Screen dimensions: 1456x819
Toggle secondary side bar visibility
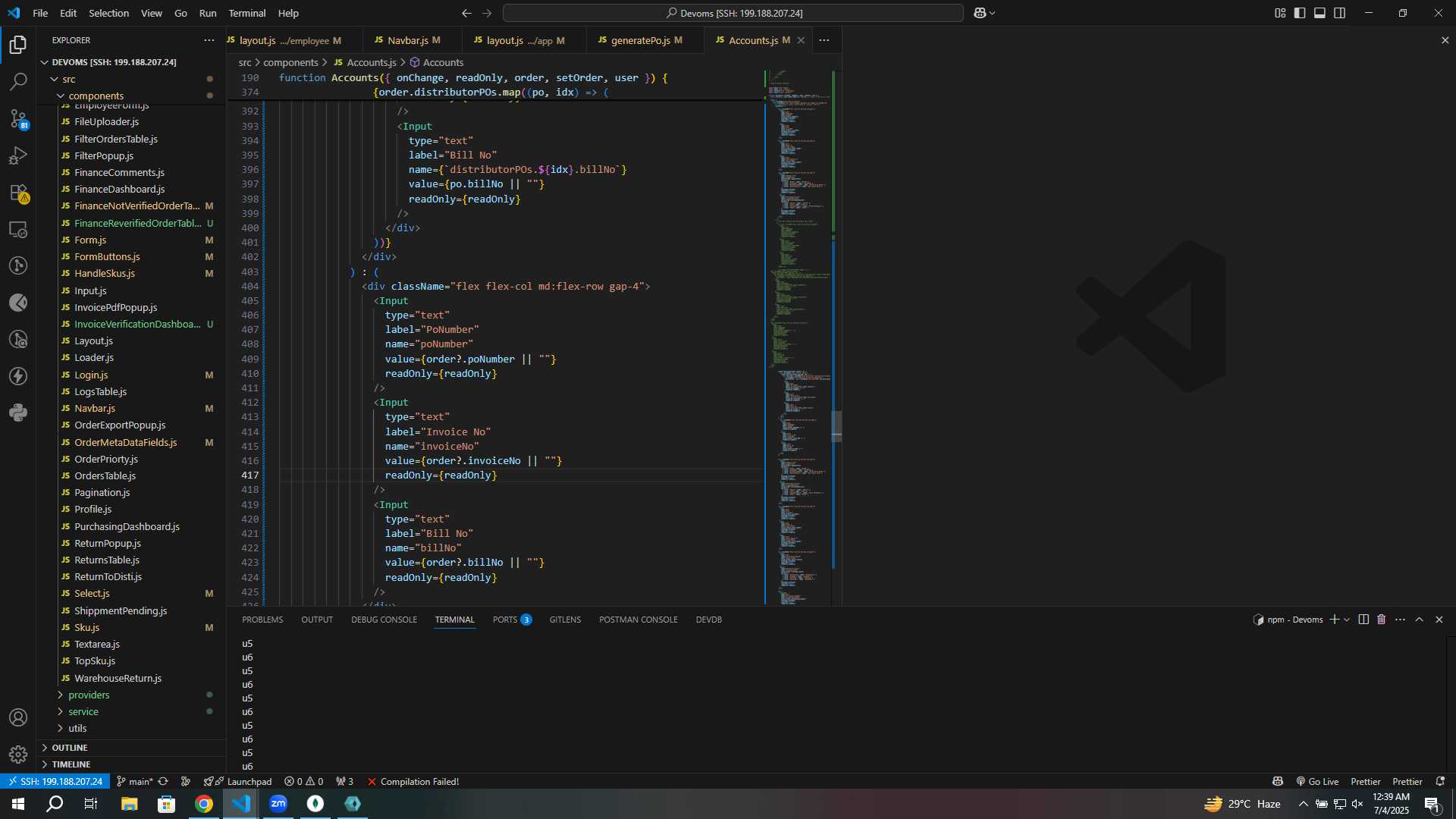point(1340,13)
